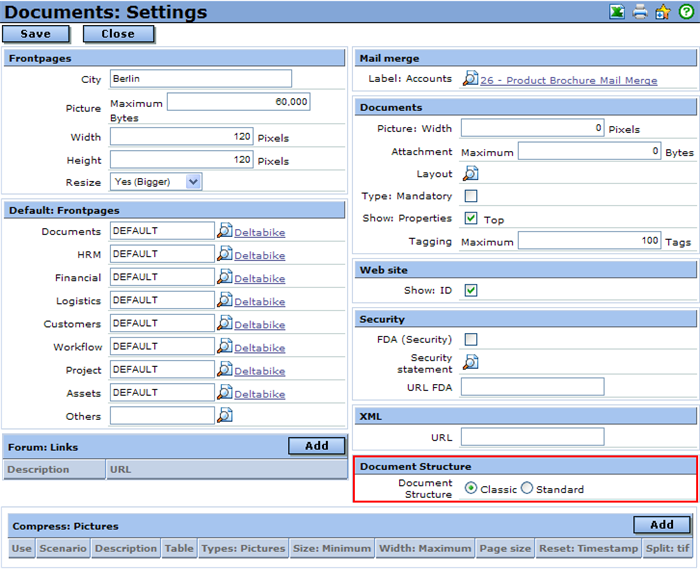Toggle Show: Properties Top checkbox
Screen dimensions: 700x569
(471, 218)
